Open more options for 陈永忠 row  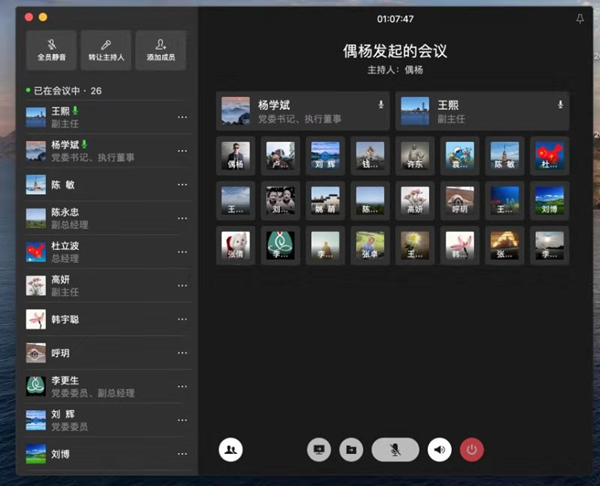183,218
